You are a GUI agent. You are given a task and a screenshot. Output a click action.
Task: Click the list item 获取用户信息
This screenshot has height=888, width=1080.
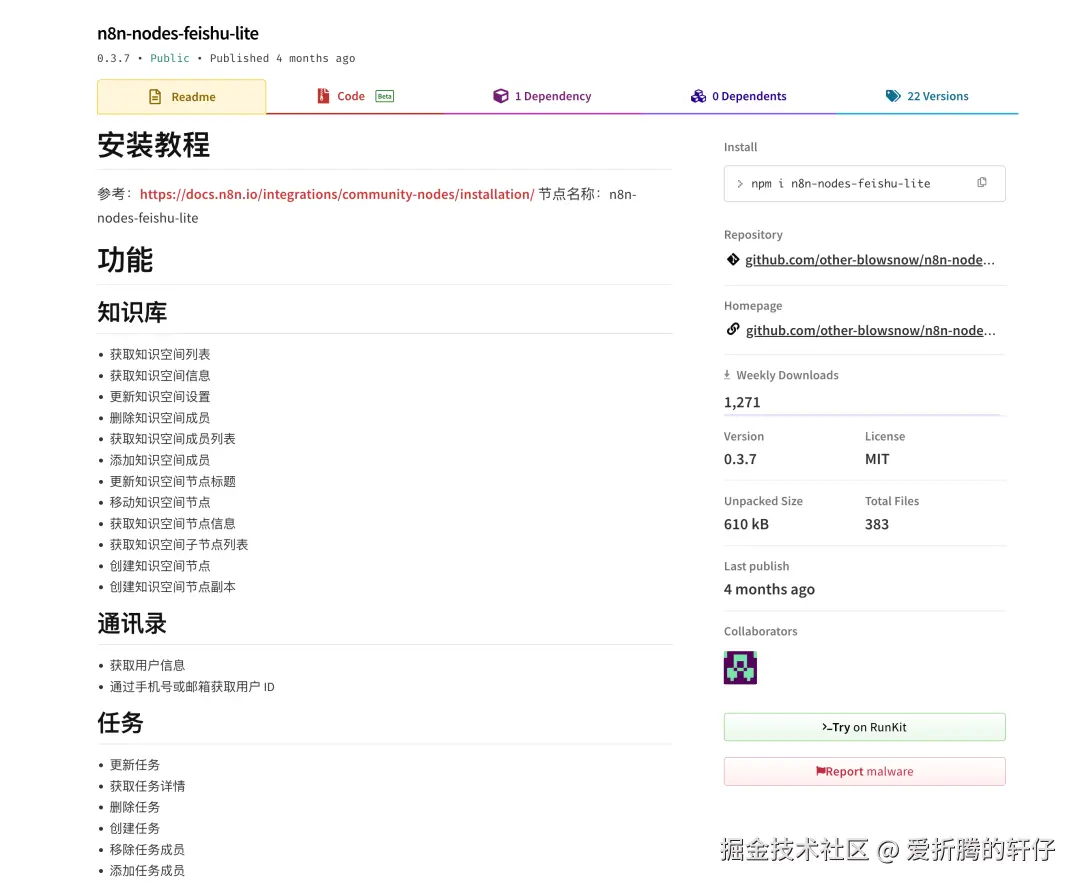click(x=147, y=665)
